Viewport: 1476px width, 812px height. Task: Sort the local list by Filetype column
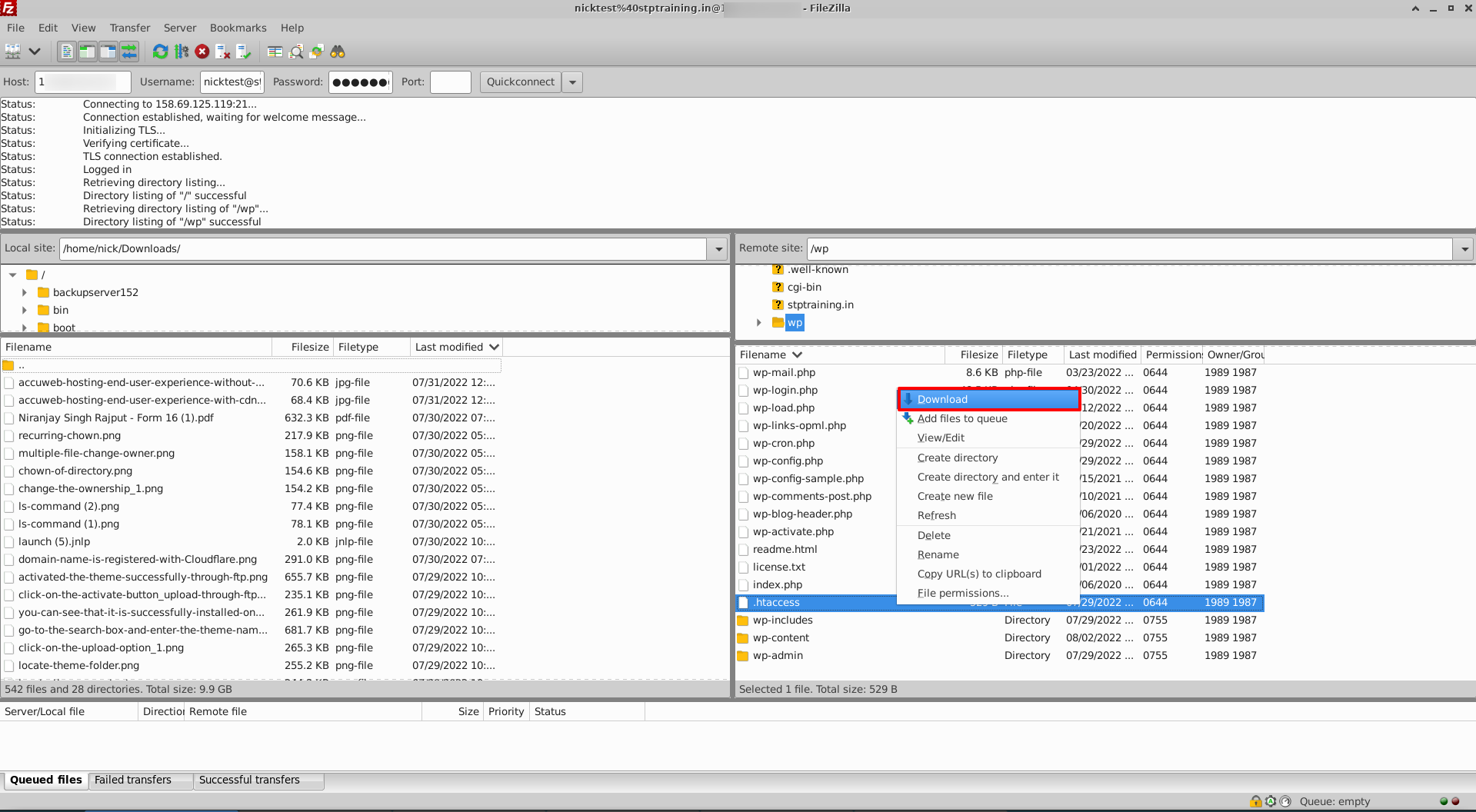[371, 347]
